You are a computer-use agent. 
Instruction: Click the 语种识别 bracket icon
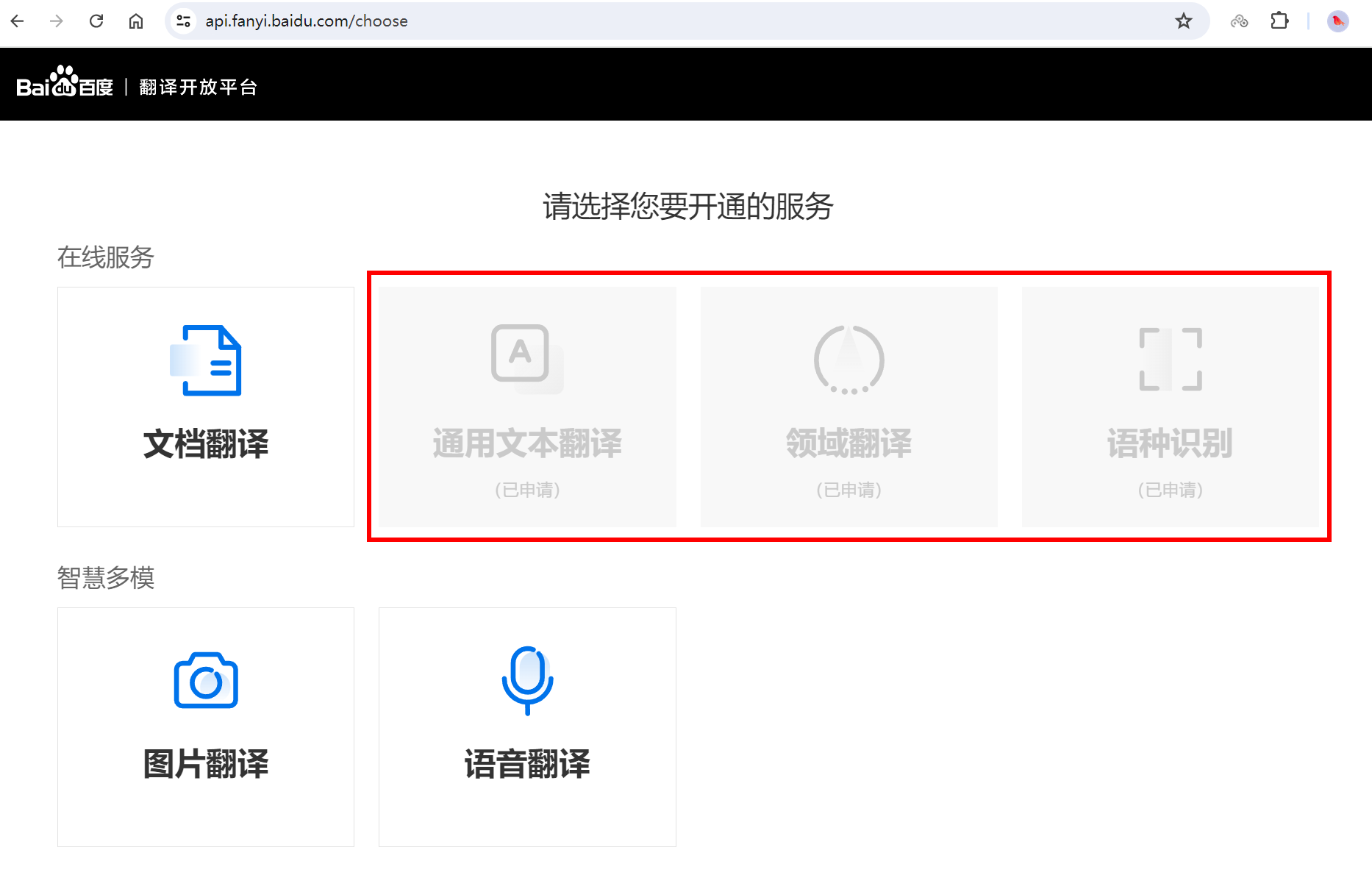pyautogui.click(x=1171, y=360)
